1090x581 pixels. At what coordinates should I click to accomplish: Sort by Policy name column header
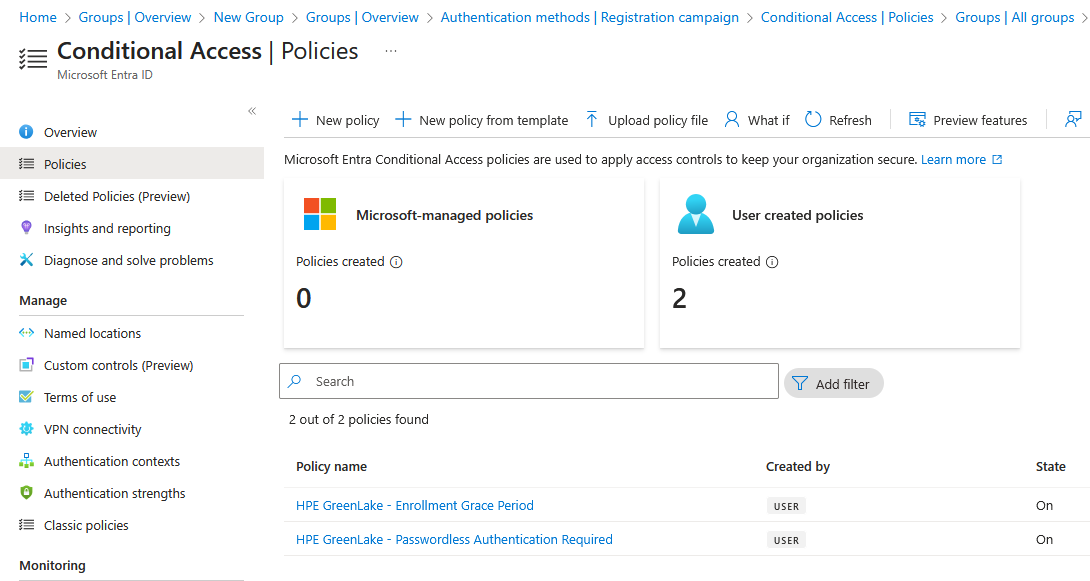tap(331, 466)
